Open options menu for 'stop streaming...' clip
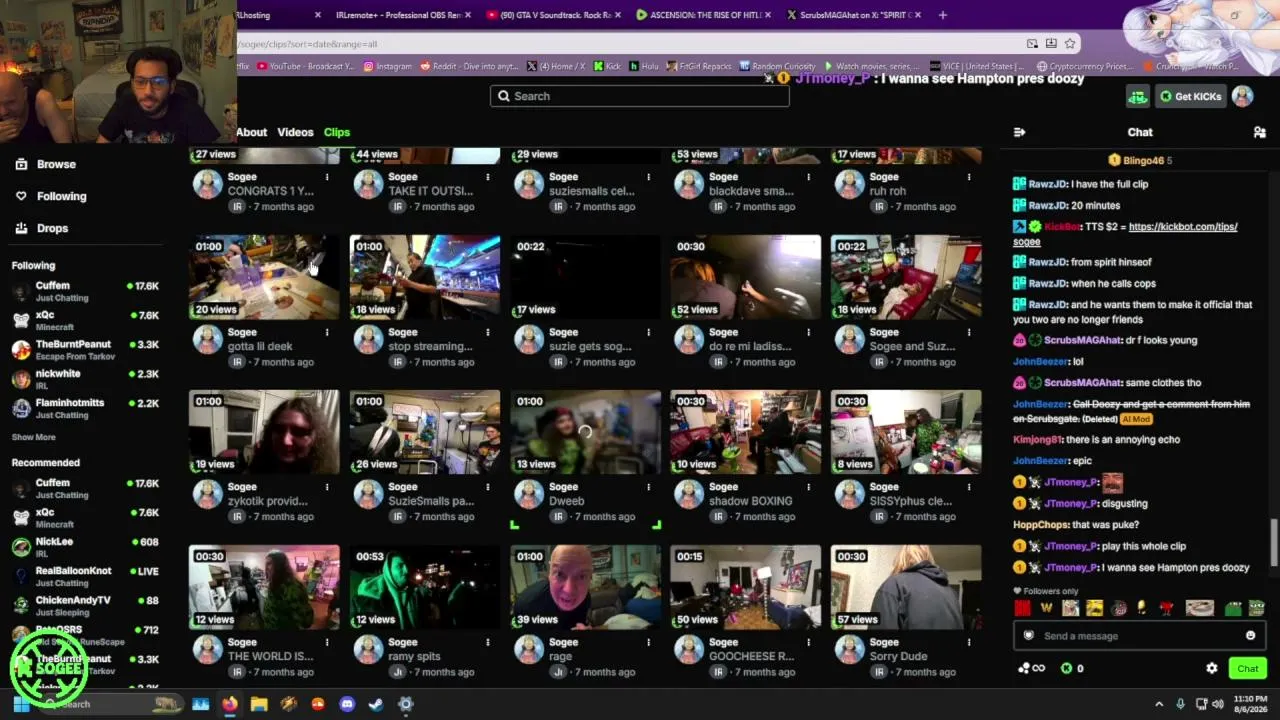 (x=487, y=332)
